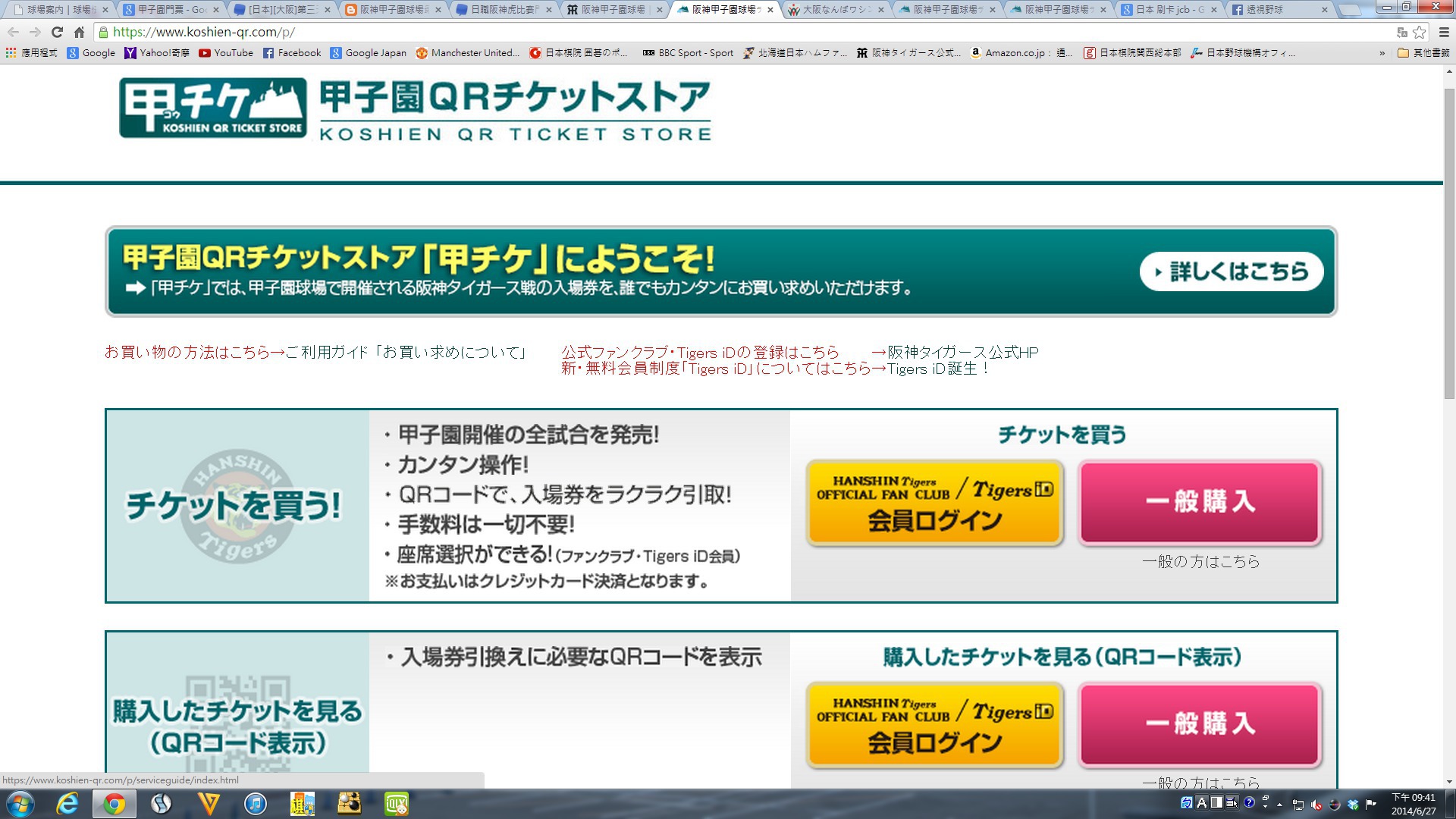Open the ご利用ガイド お買い求めについて link
Screen dimensions: 1456x819
tap(406, 352)
